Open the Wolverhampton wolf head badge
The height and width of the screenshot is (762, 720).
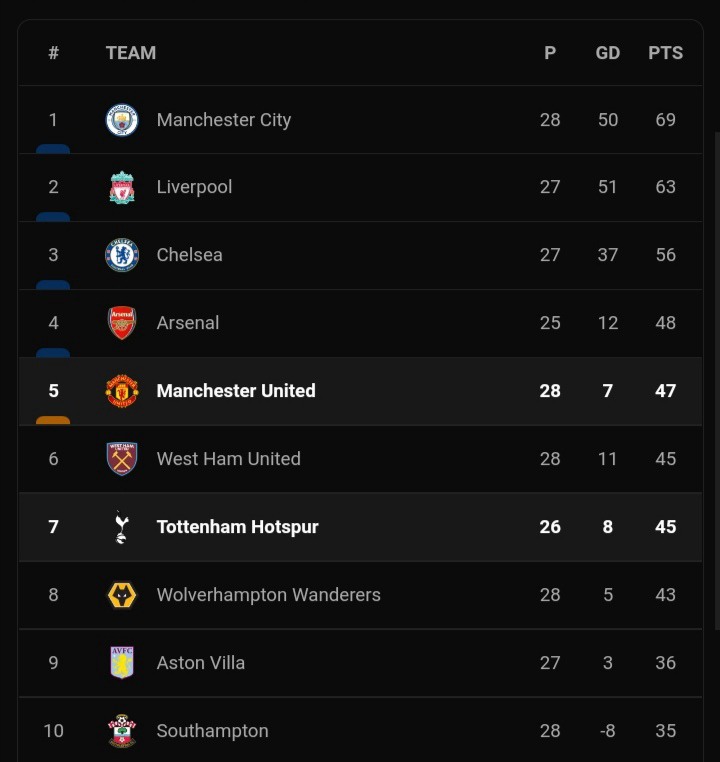point(122,595)
